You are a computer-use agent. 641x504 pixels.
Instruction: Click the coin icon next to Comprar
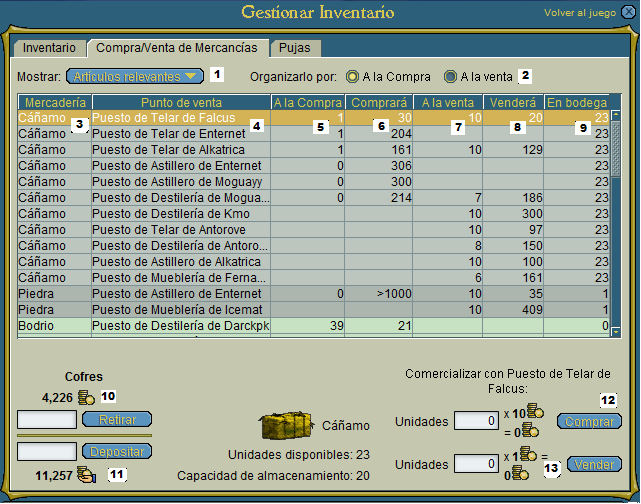tap(535, 412)
